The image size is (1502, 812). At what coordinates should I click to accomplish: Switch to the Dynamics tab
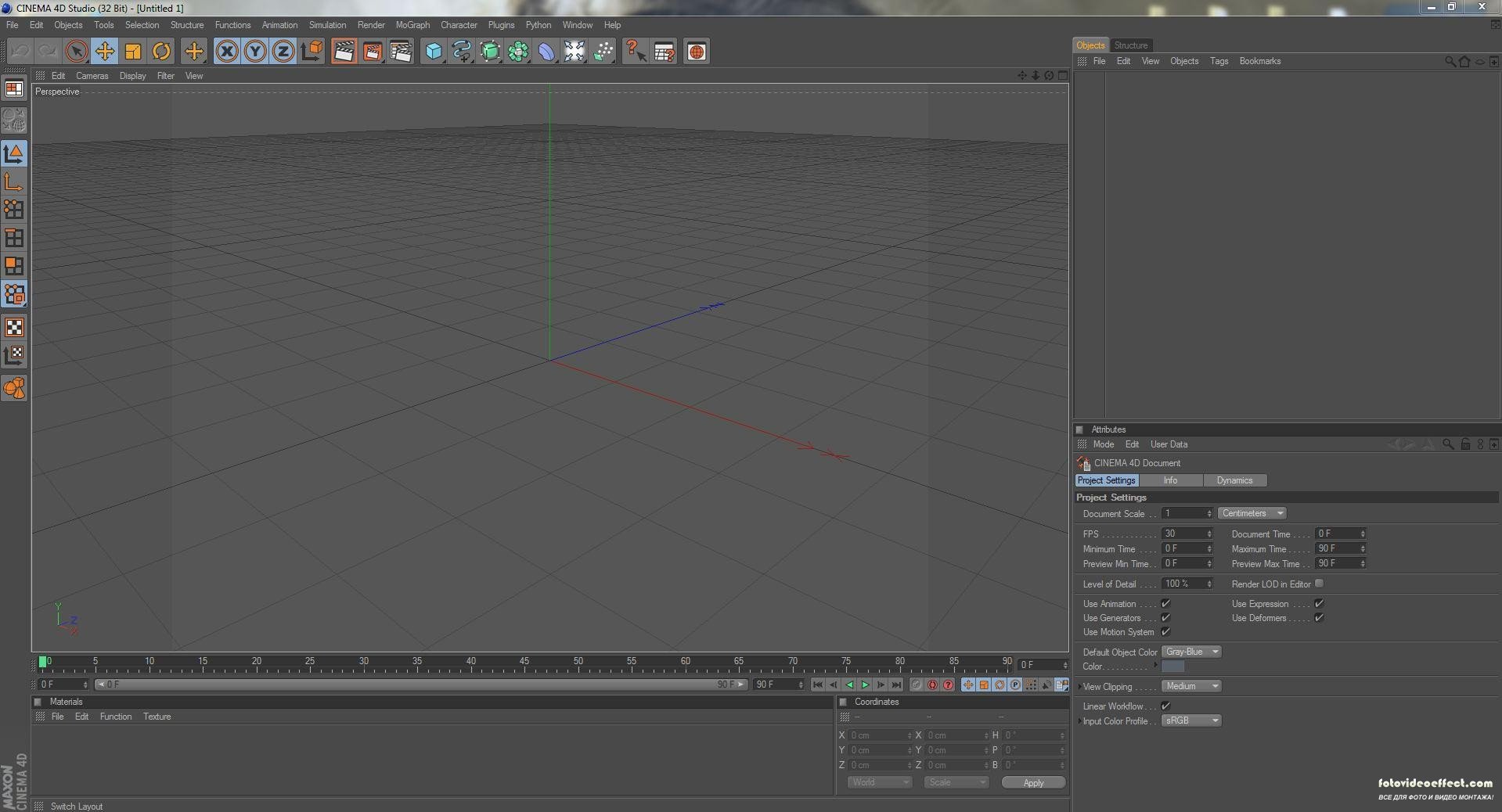click(x=1234, y=480)
